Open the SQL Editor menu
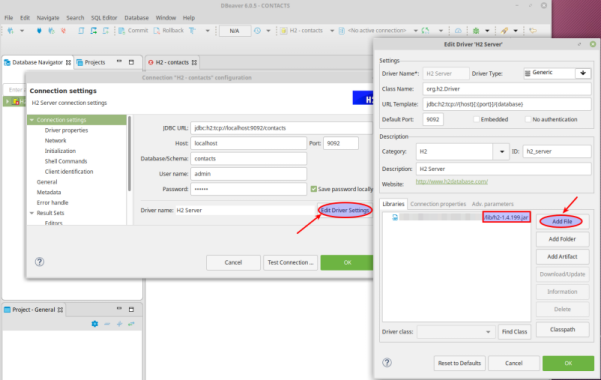The image size is (601, 380). [x=104, y=18]
